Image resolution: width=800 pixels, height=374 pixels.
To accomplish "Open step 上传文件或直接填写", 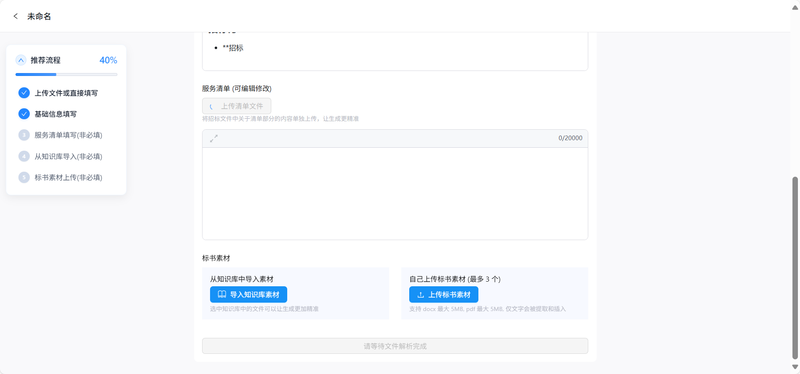I will click(x=66, y=93).
